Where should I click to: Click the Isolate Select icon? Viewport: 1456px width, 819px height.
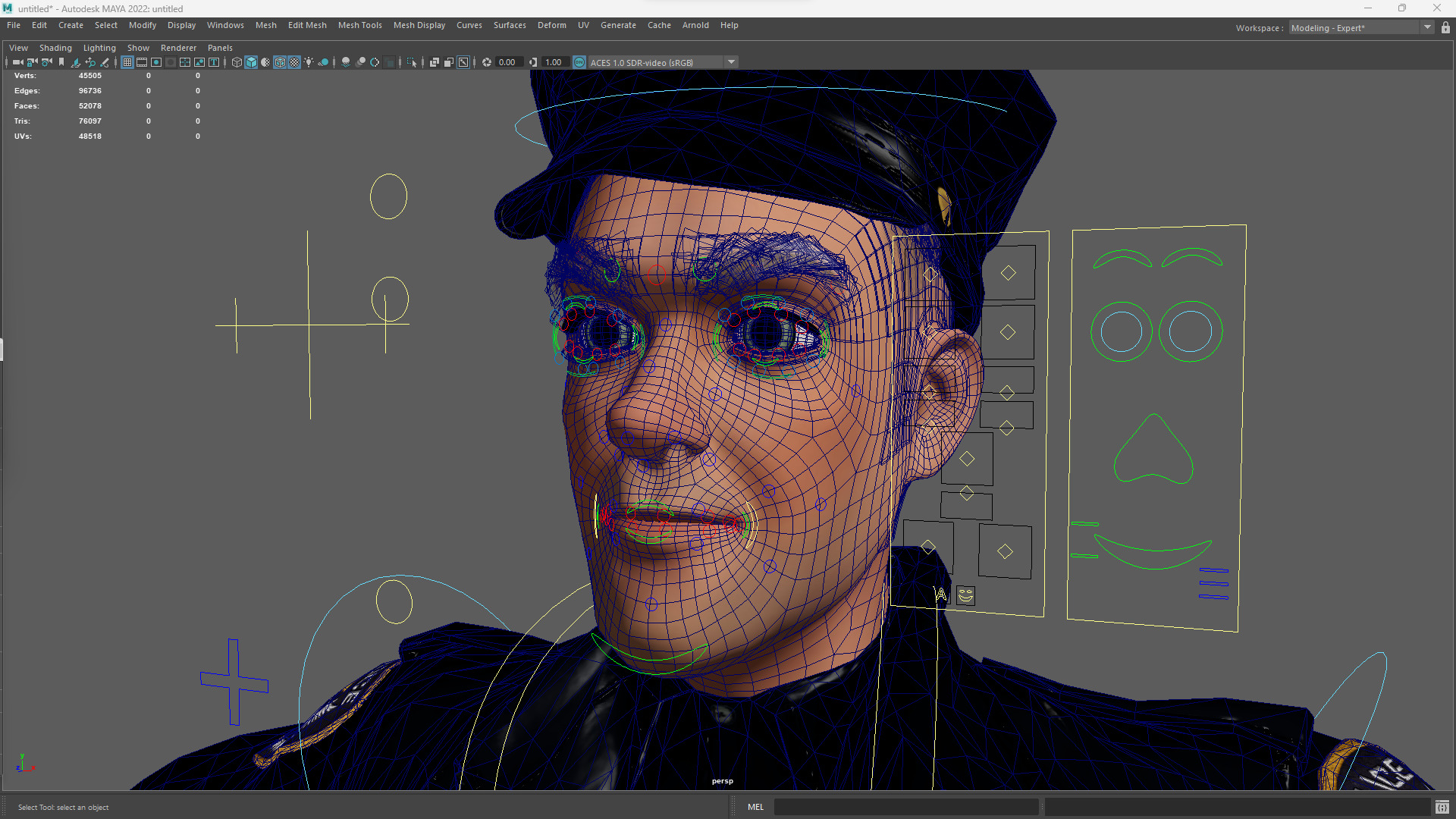[412, 62]
